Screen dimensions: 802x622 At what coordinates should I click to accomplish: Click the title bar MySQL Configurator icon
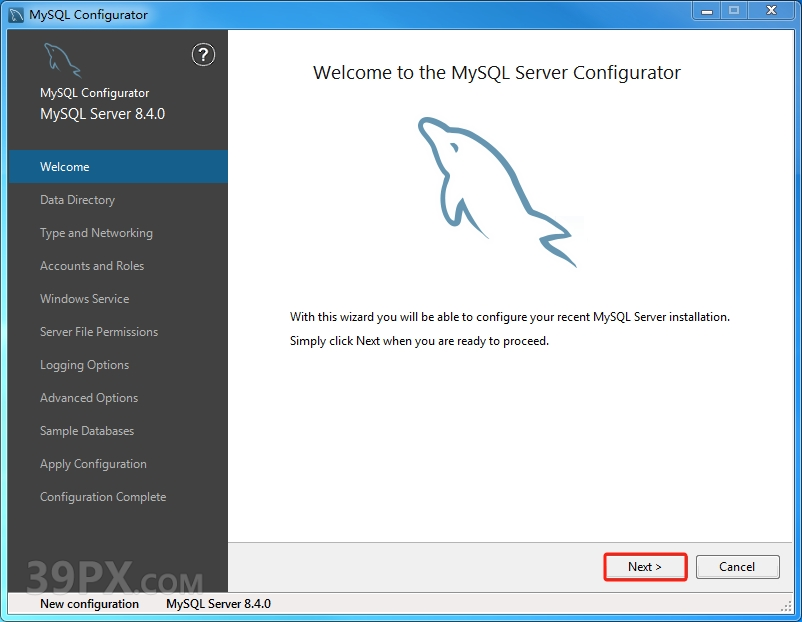16,15
